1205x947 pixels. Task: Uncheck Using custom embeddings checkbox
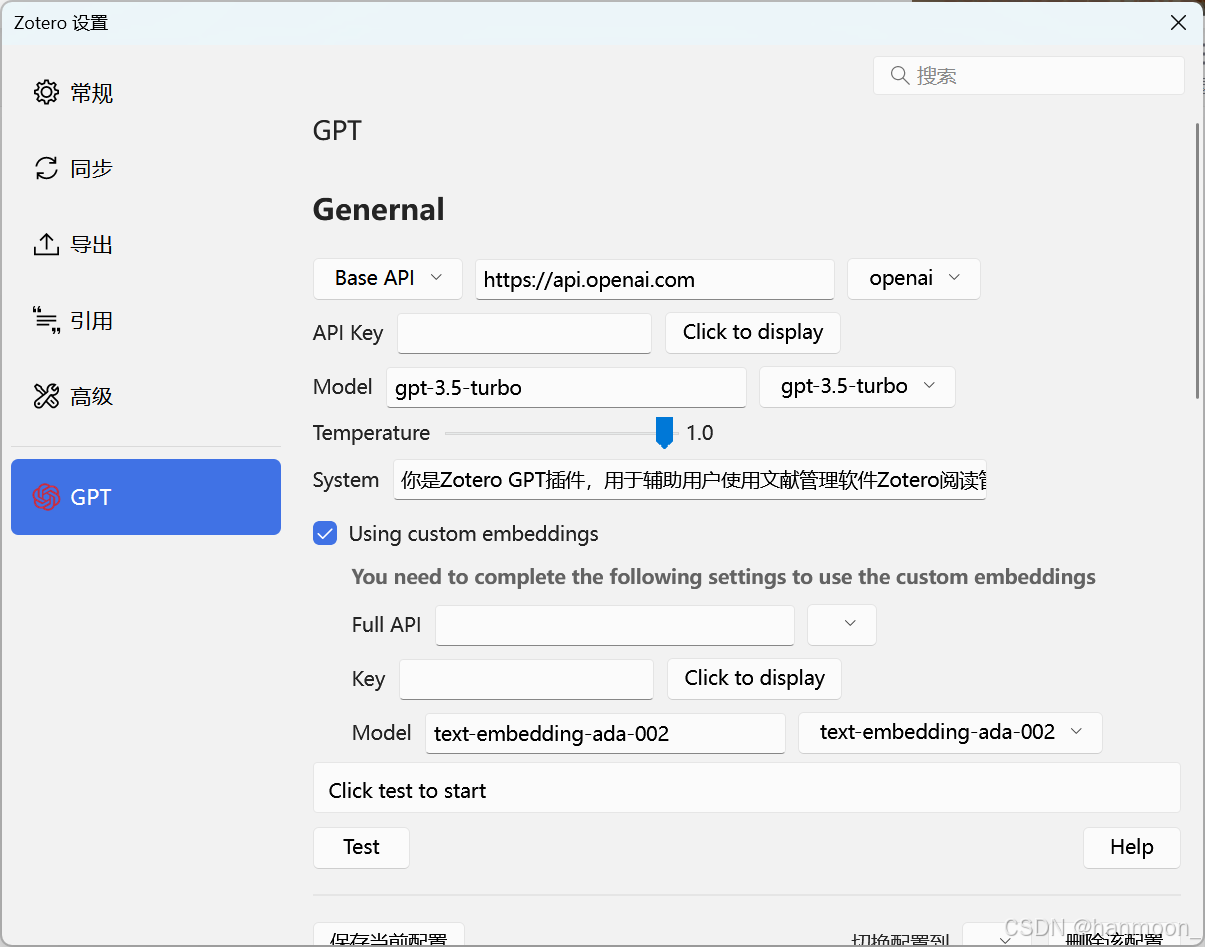pyautogui.click(x=325, y=533)
